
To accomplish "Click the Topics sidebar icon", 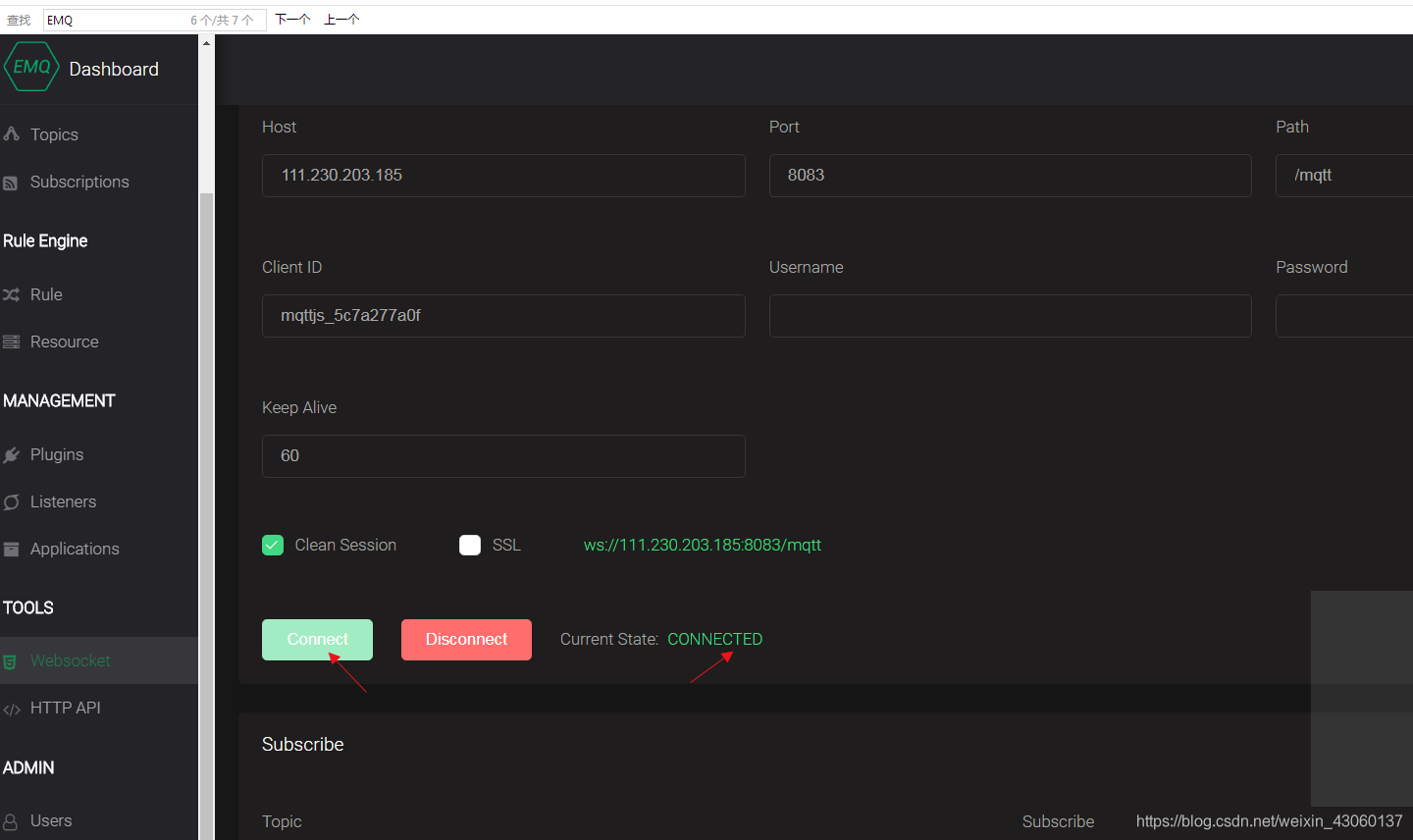I will point(11,133).
